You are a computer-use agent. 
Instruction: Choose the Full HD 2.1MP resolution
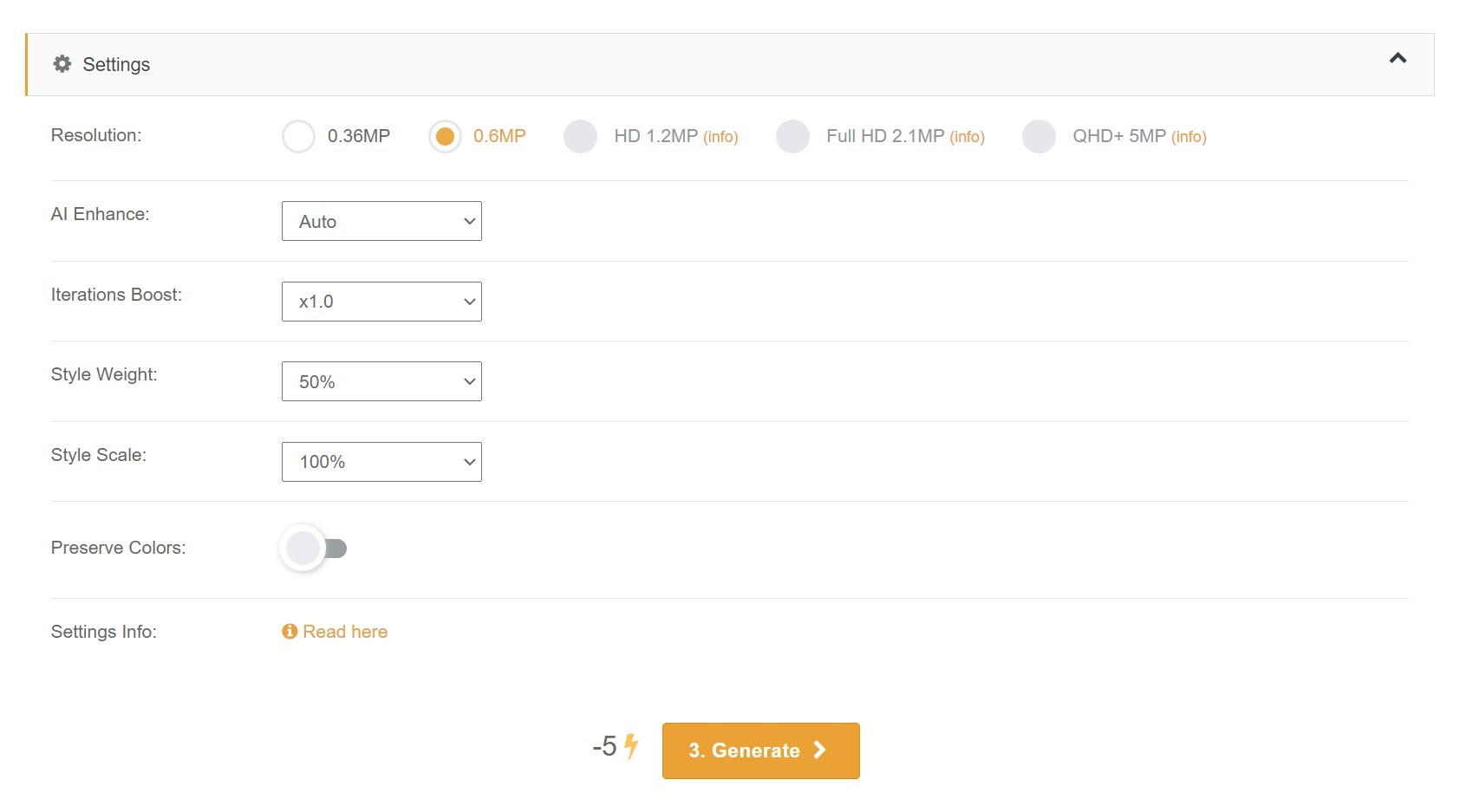[x=792, y=136]
